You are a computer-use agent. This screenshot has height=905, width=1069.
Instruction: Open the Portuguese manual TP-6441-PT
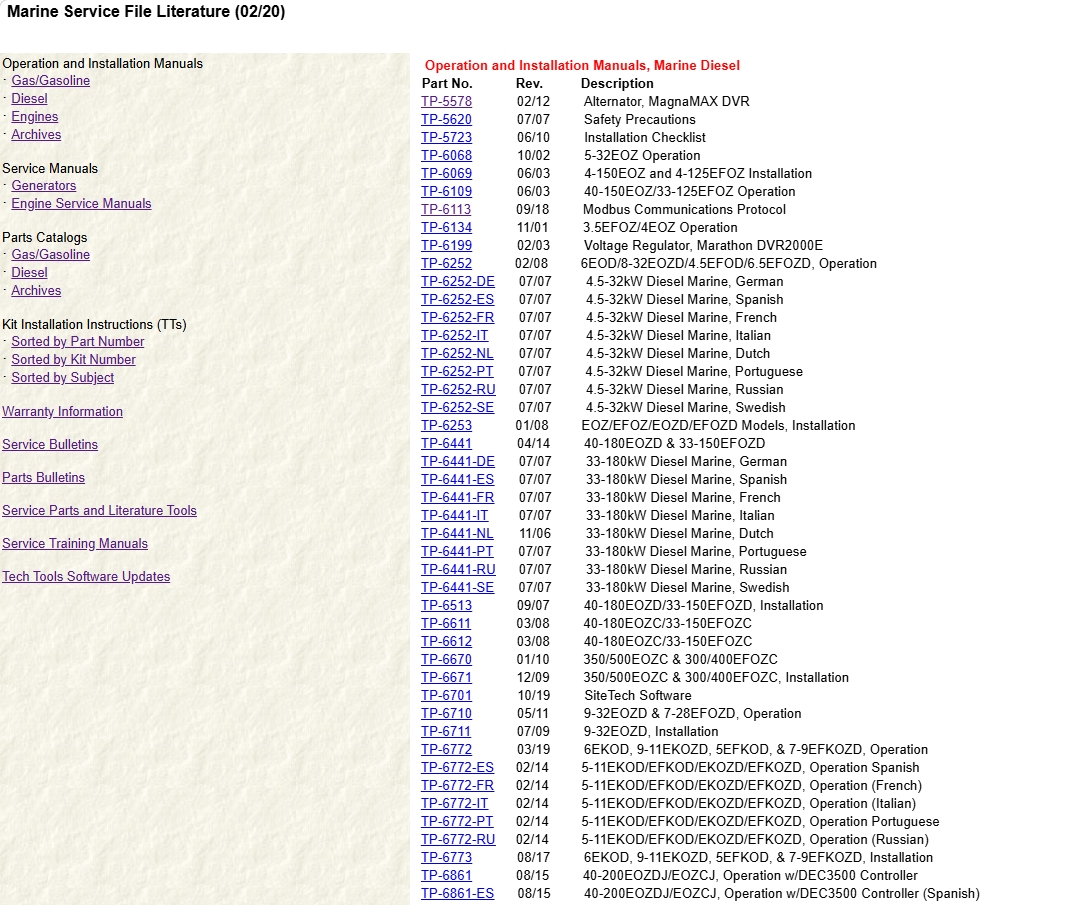coord(457,552)
